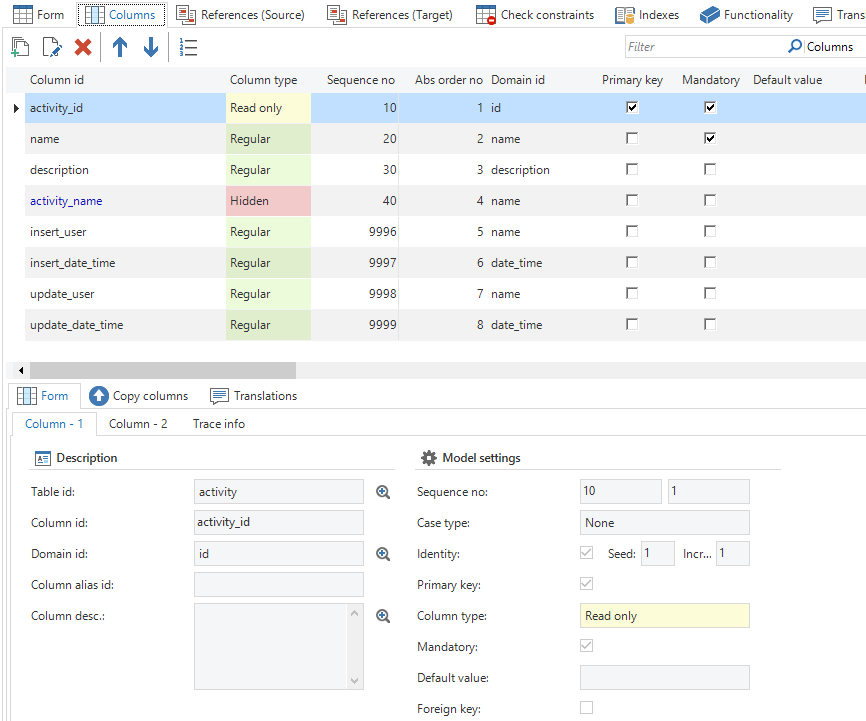
Task: Enable the Foreign key checkbox
Action: coord(586,708)
